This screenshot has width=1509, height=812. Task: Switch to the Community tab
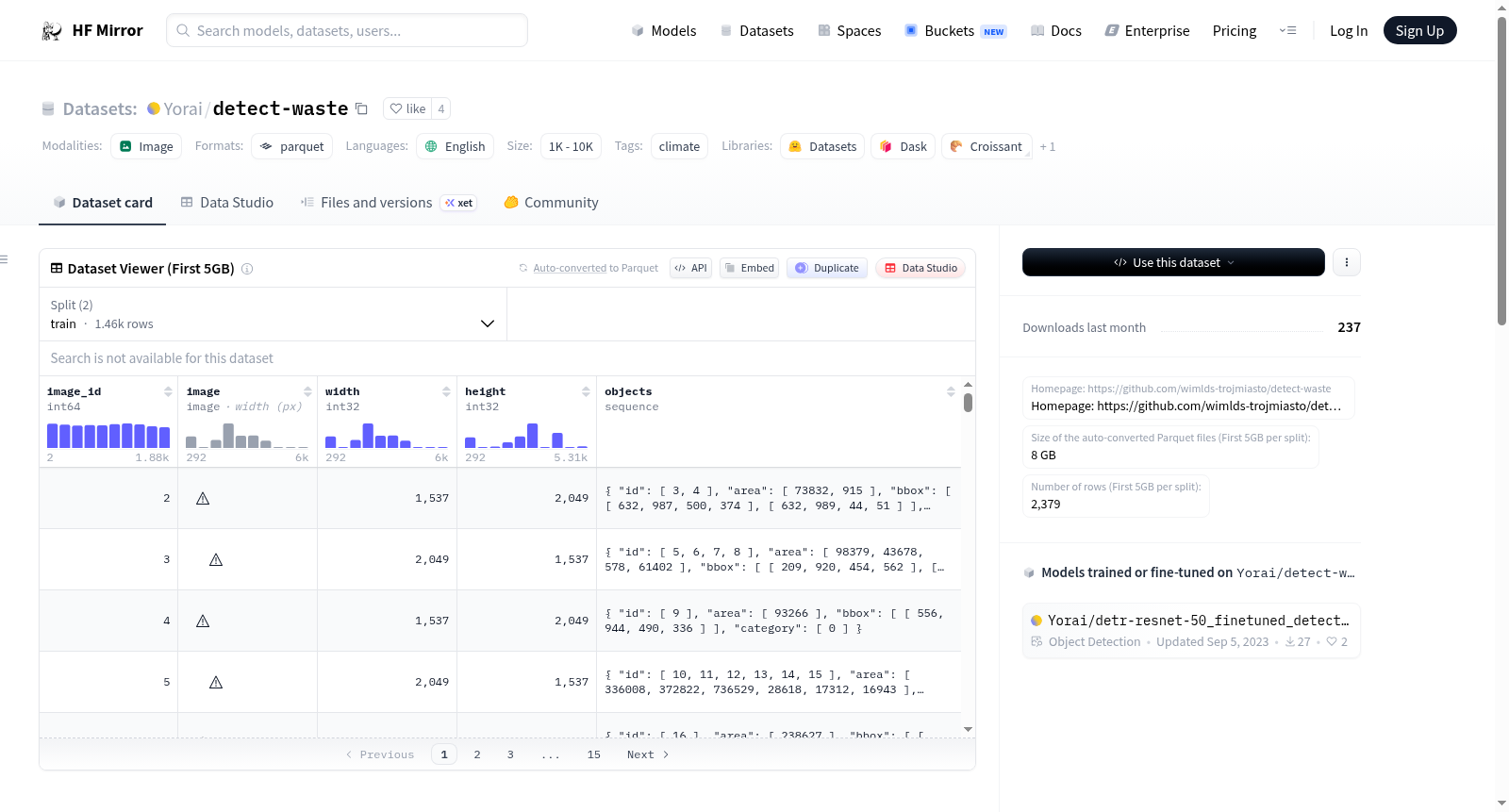point(551,203)
